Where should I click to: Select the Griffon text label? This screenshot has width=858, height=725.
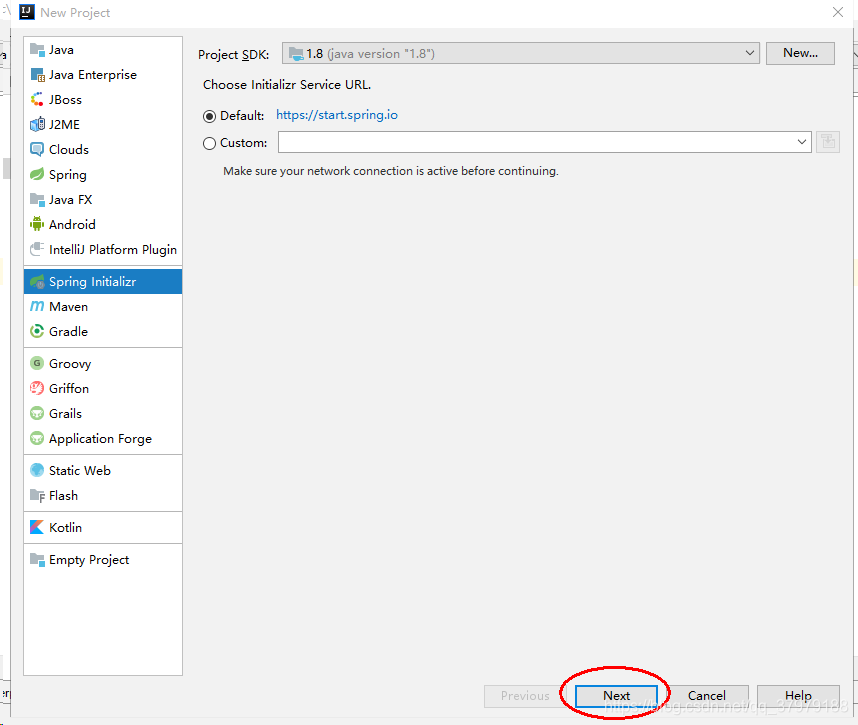pyautogui.click(x=68, y=388)
